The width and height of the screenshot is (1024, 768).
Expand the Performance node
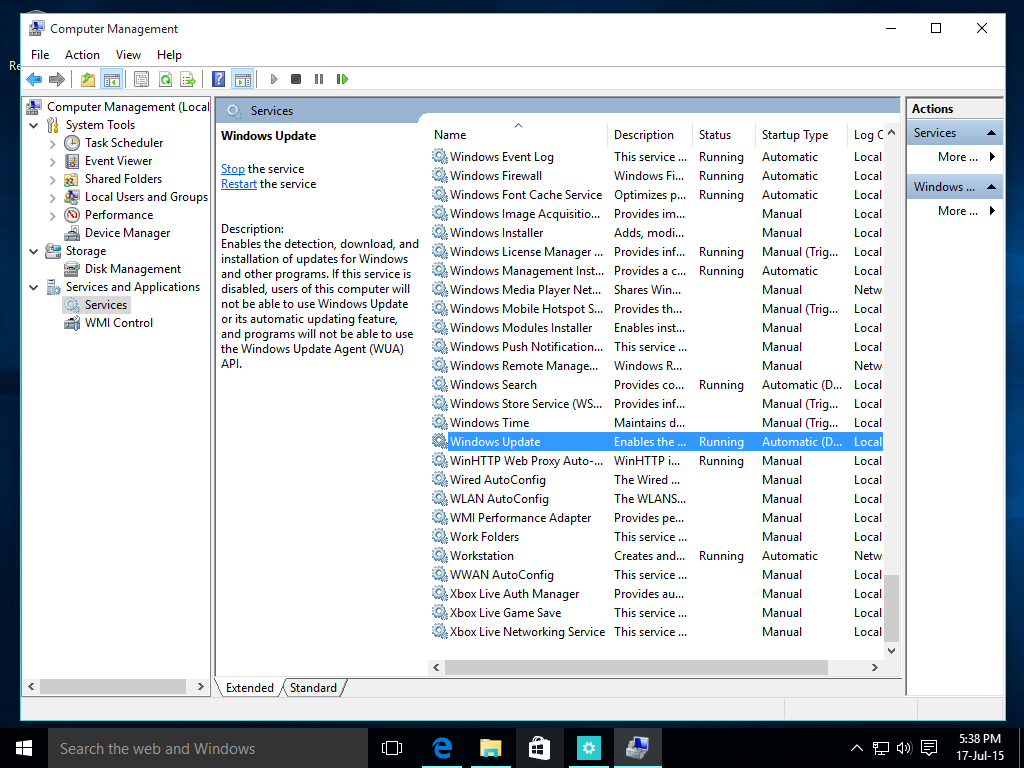(53, 216)
